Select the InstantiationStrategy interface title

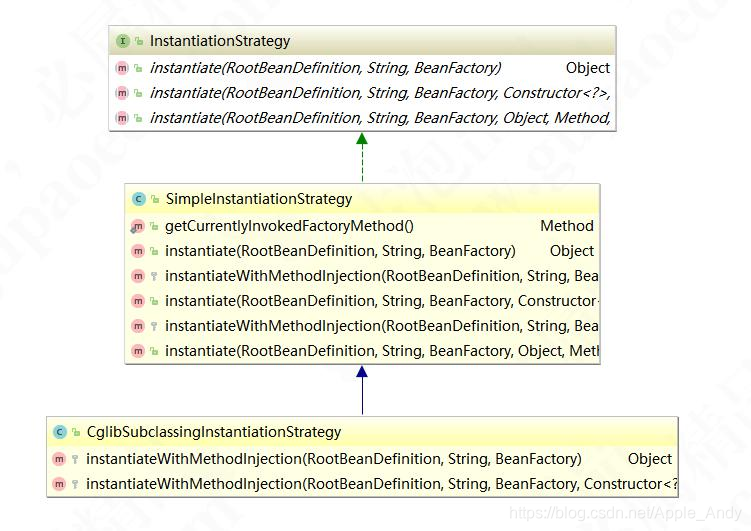[220, 41]
